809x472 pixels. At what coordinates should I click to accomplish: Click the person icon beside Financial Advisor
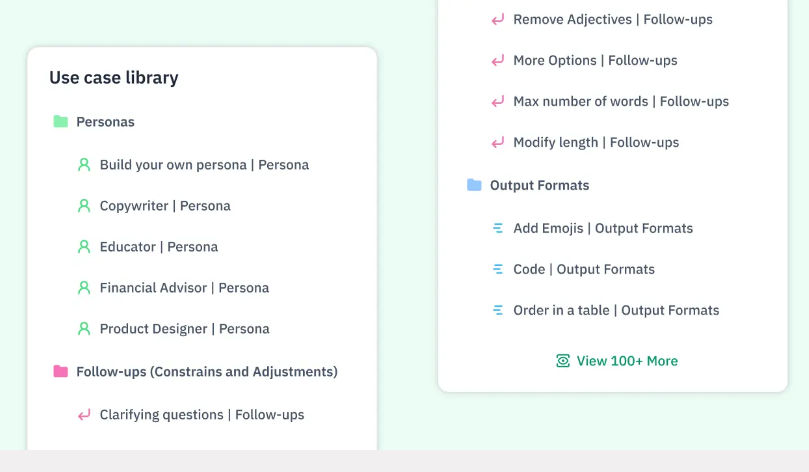(x=84, y=288)
